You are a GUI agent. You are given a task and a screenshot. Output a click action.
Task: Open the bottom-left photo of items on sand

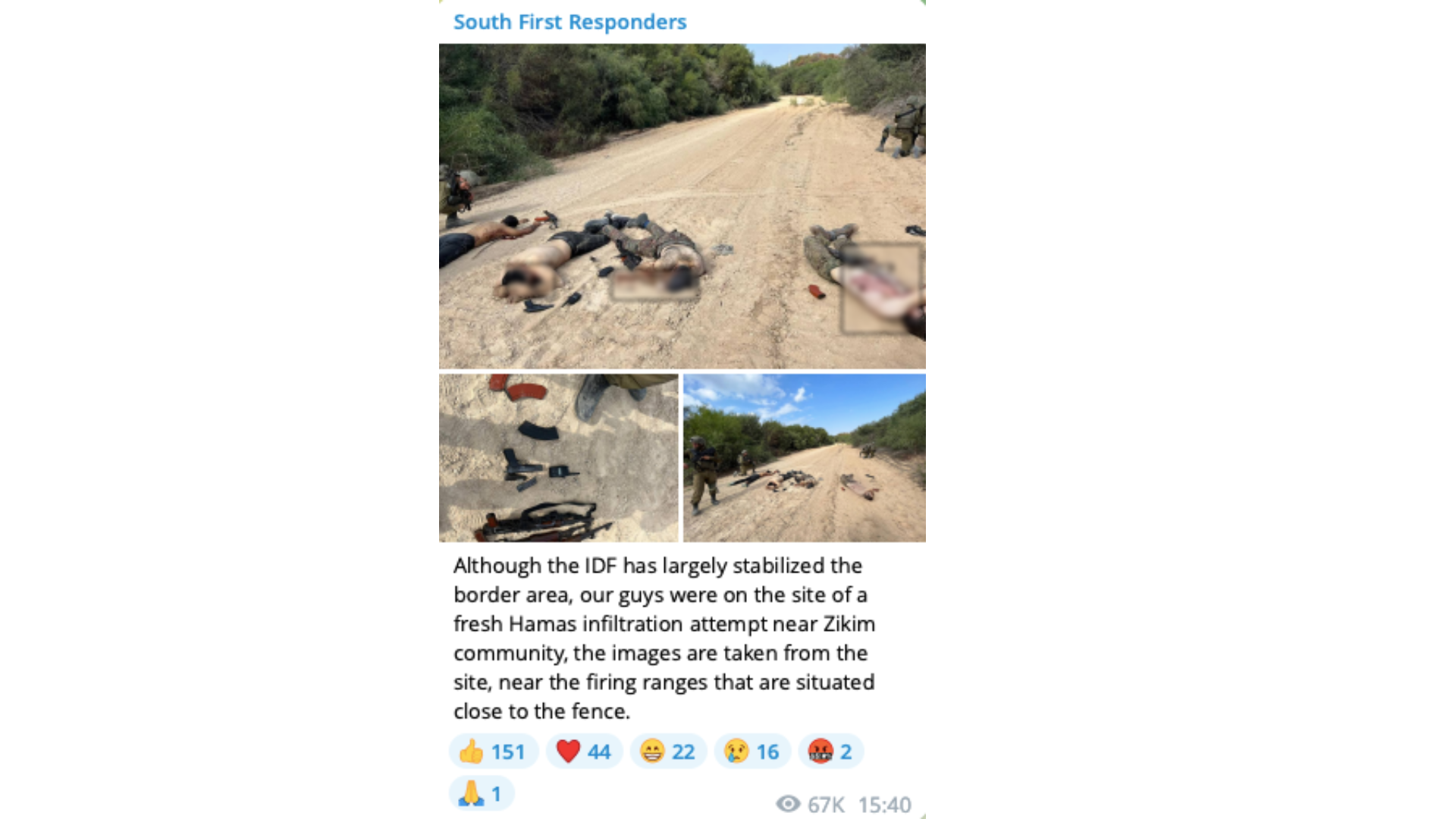pyautogui.click(x=559, y=458)
